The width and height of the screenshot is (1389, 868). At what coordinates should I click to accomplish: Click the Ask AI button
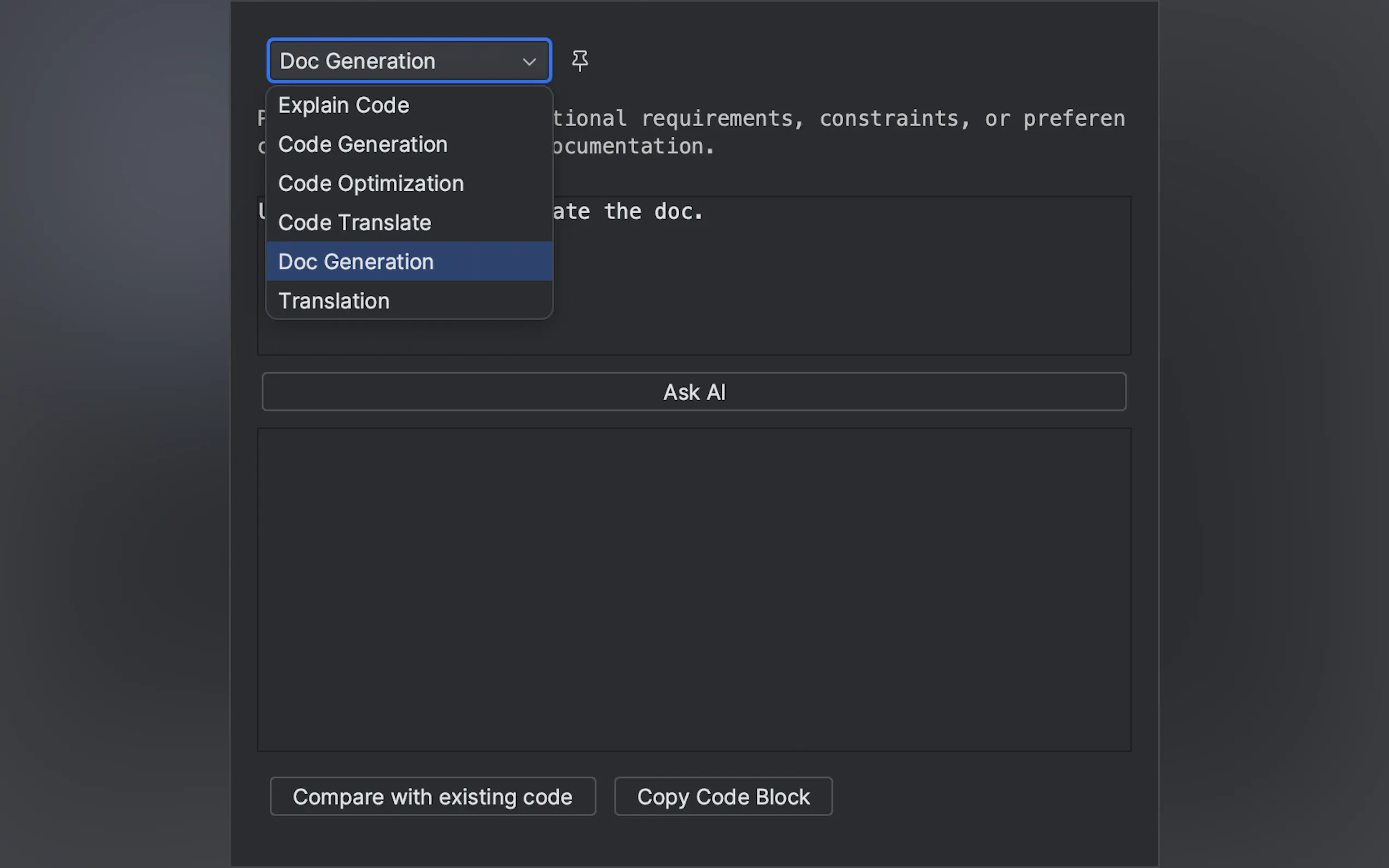(693, 392)
